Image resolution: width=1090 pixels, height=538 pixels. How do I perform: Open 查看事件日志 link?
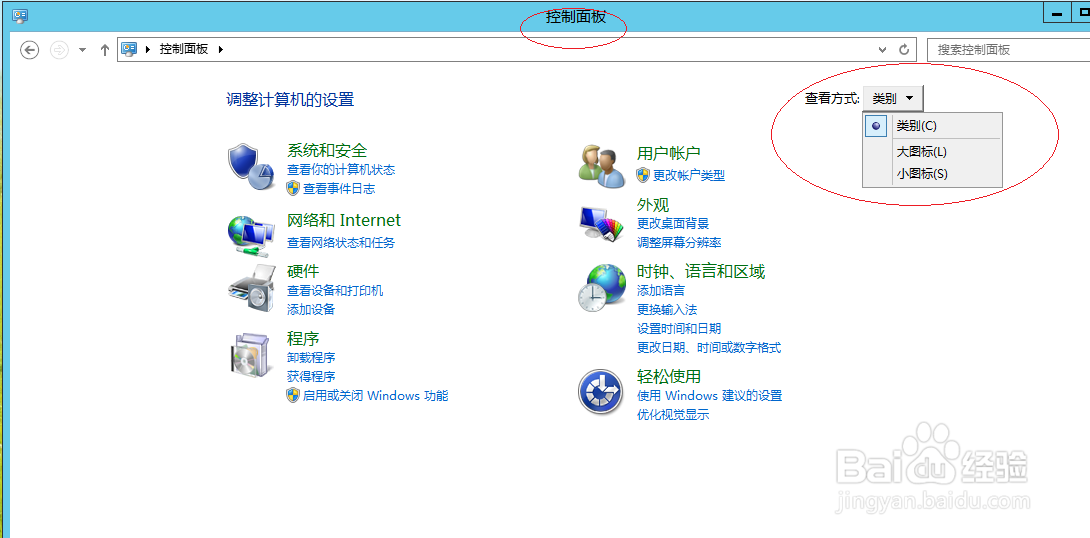tap(339, 188)
